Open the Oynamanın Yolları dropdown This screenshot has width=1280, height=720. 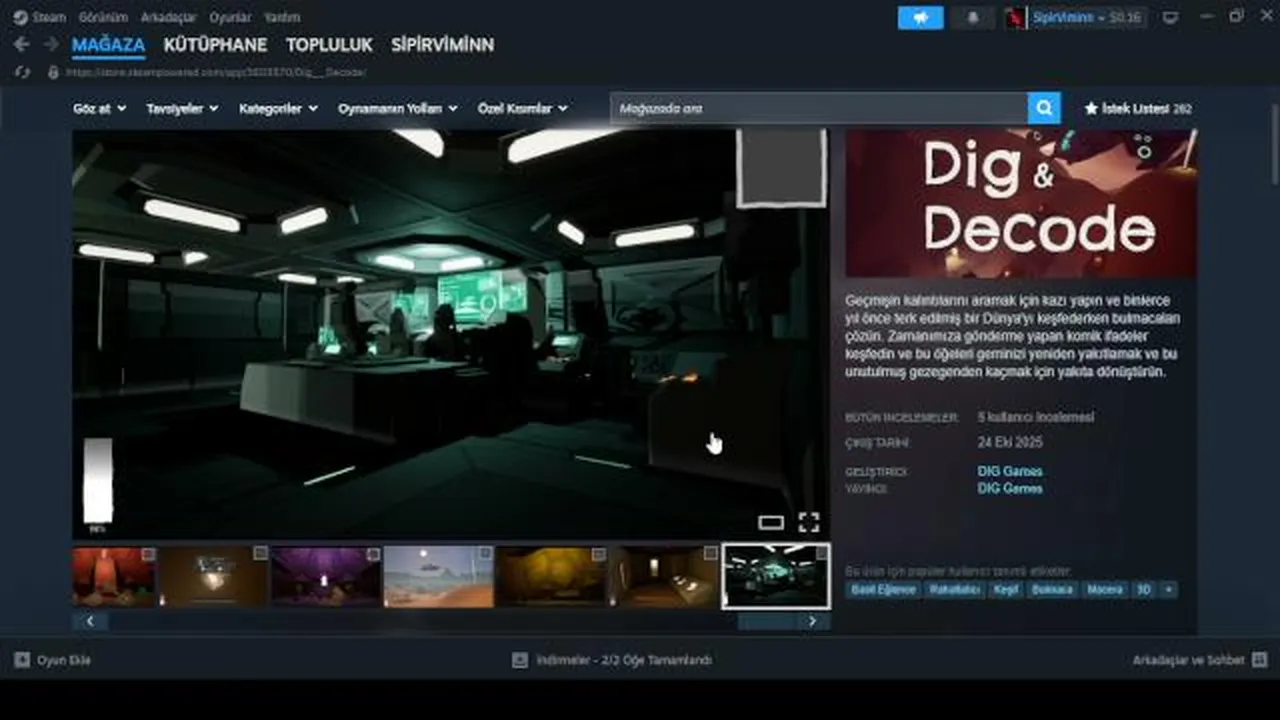(x=398, y=108)
